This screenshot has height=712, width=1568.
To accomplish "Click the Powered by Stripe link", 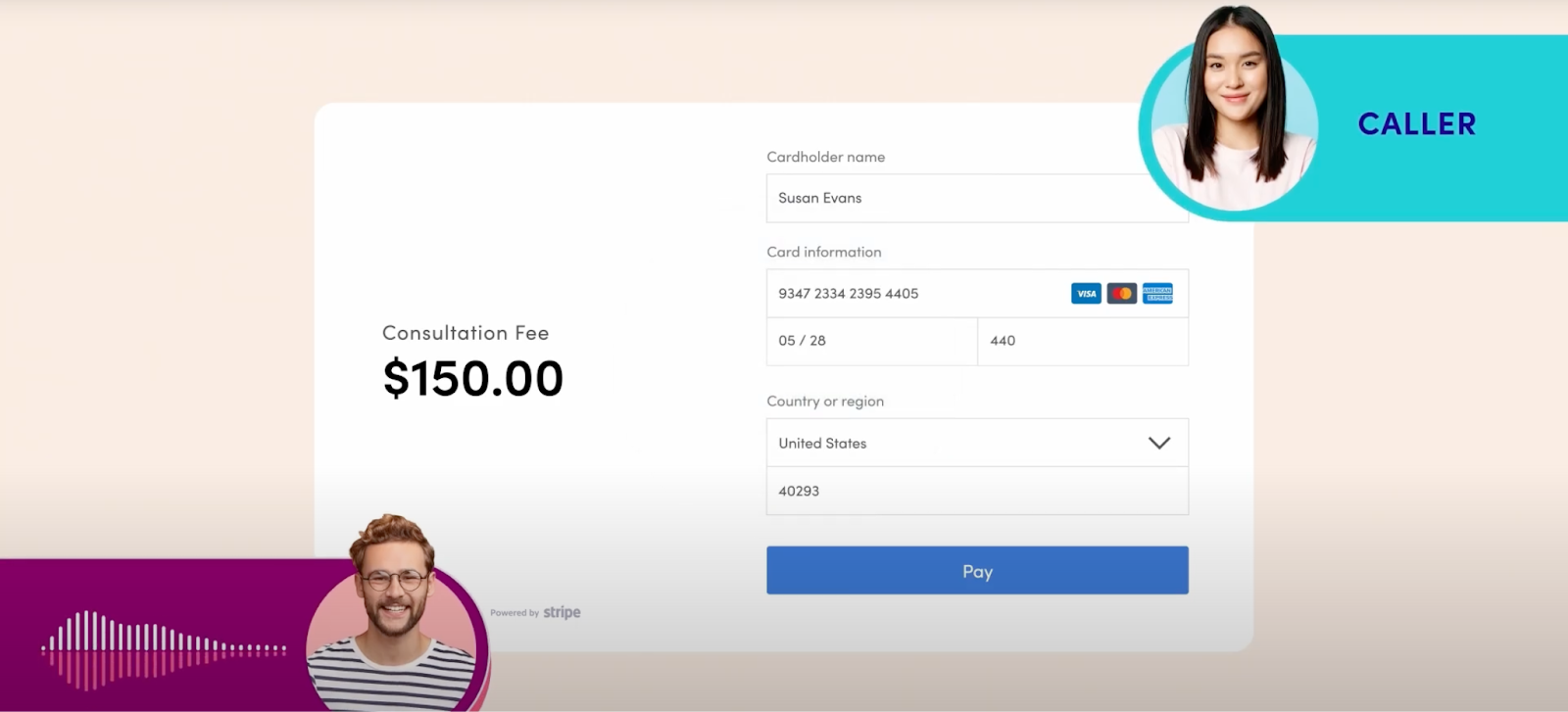I will coord(535,612).
